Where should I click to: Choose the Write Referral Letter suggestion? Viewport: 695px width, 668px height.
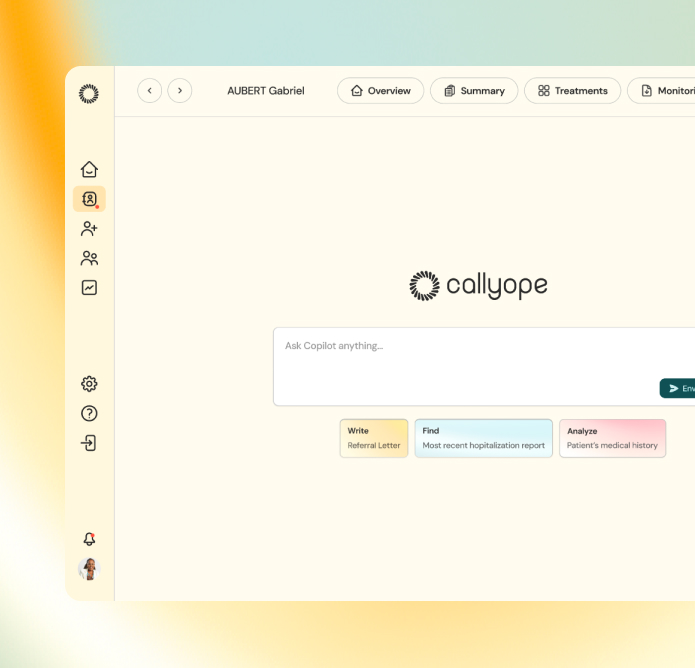pyautogui.click(x=374, y=438)
